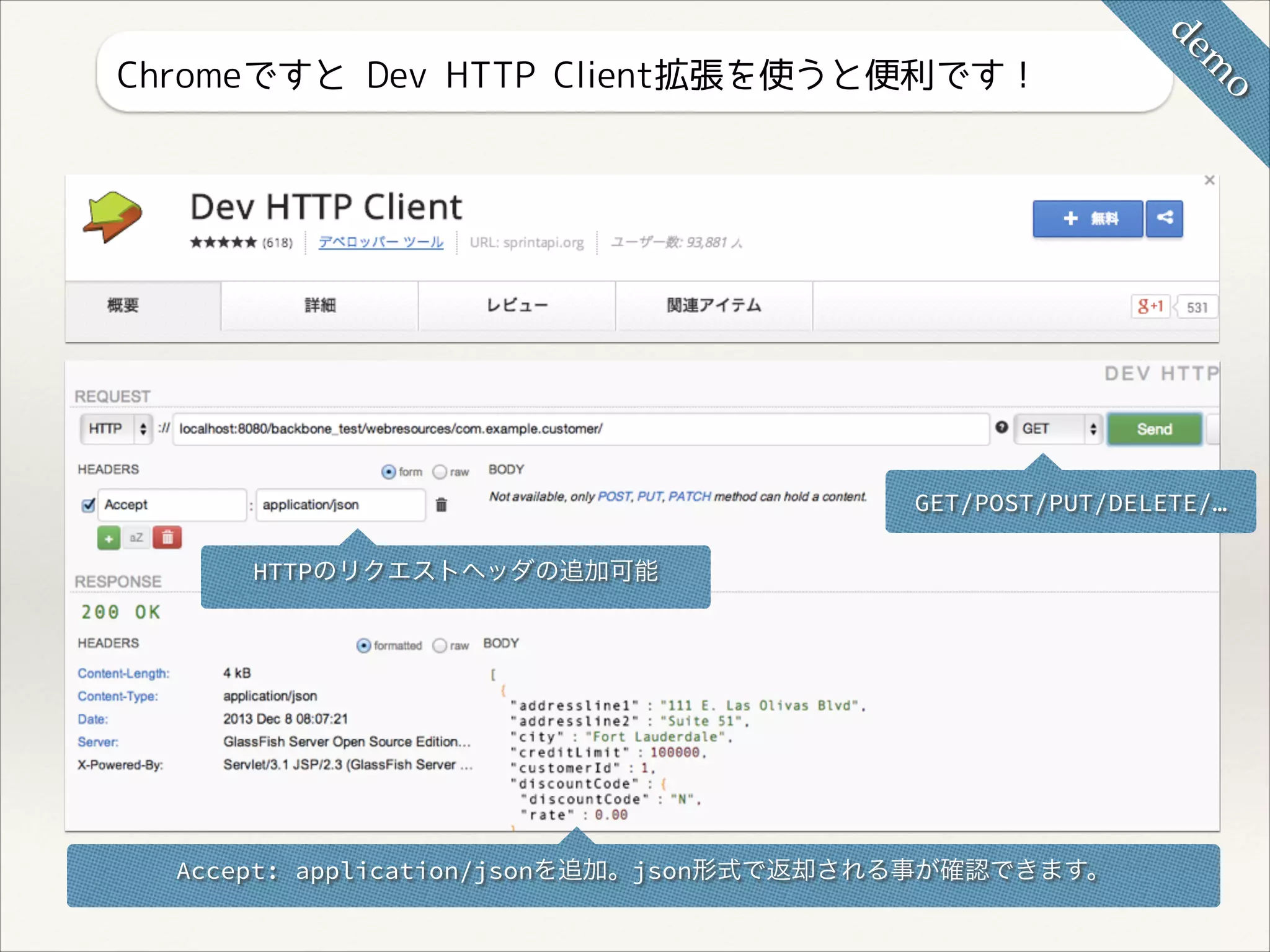This screenshot has height=952, width=1270.
Task: Open the GET method dropdown
Action: (1058, 429)
